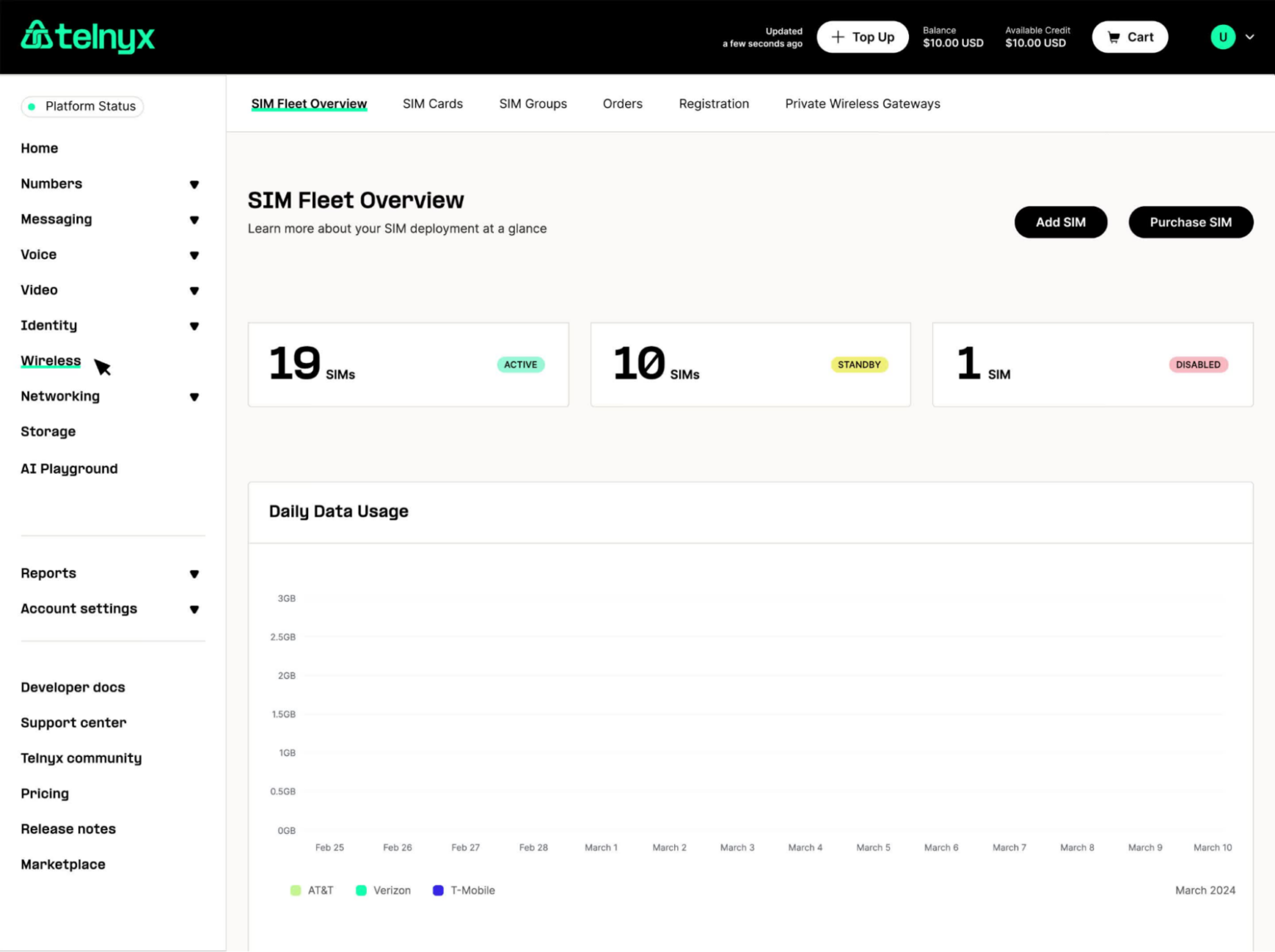Image resolution: width=1275 pixels, height=952 pixels.
Task: Click the plus Top Up control
Action: tap(862, 37)
